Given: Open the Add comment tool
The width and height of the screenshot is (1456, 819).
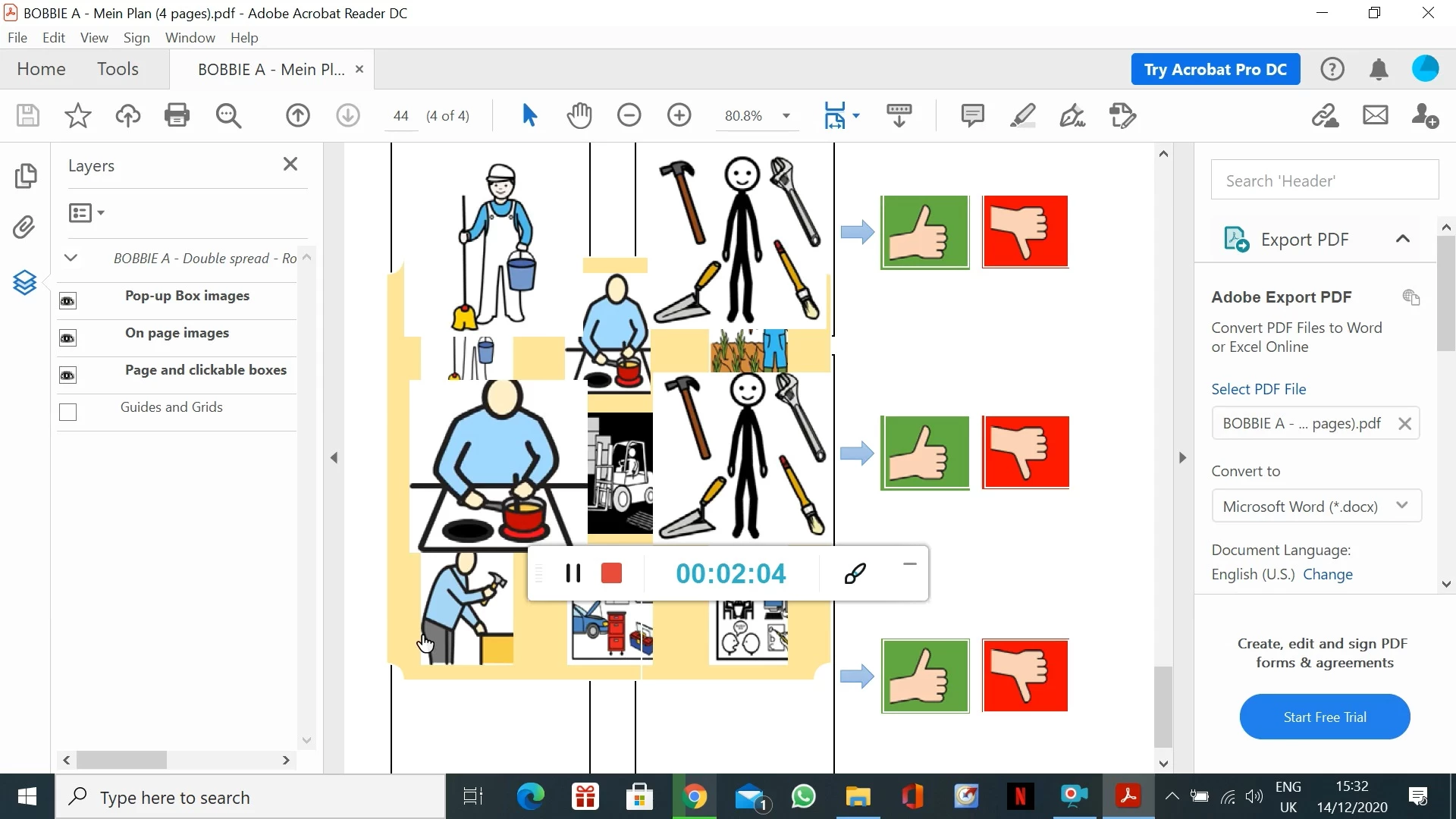Looking at the screenshot, I should (x=972, y=116).
